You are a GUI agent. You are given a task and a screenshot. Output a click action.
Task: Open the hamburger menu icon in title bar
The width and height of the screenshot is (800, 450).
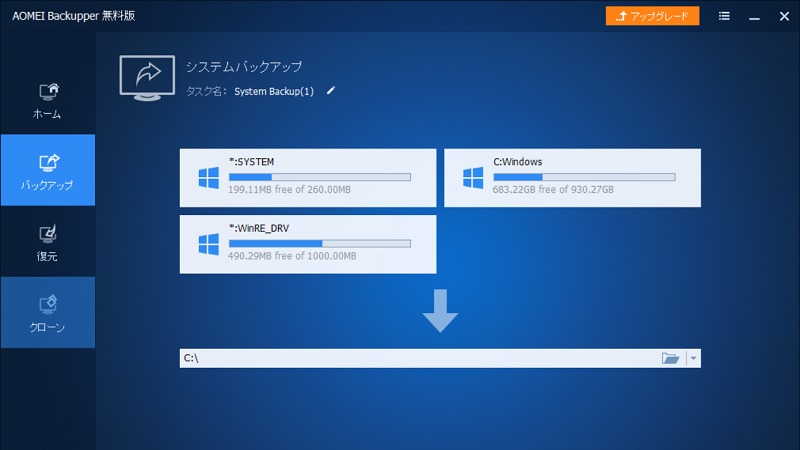724,16
